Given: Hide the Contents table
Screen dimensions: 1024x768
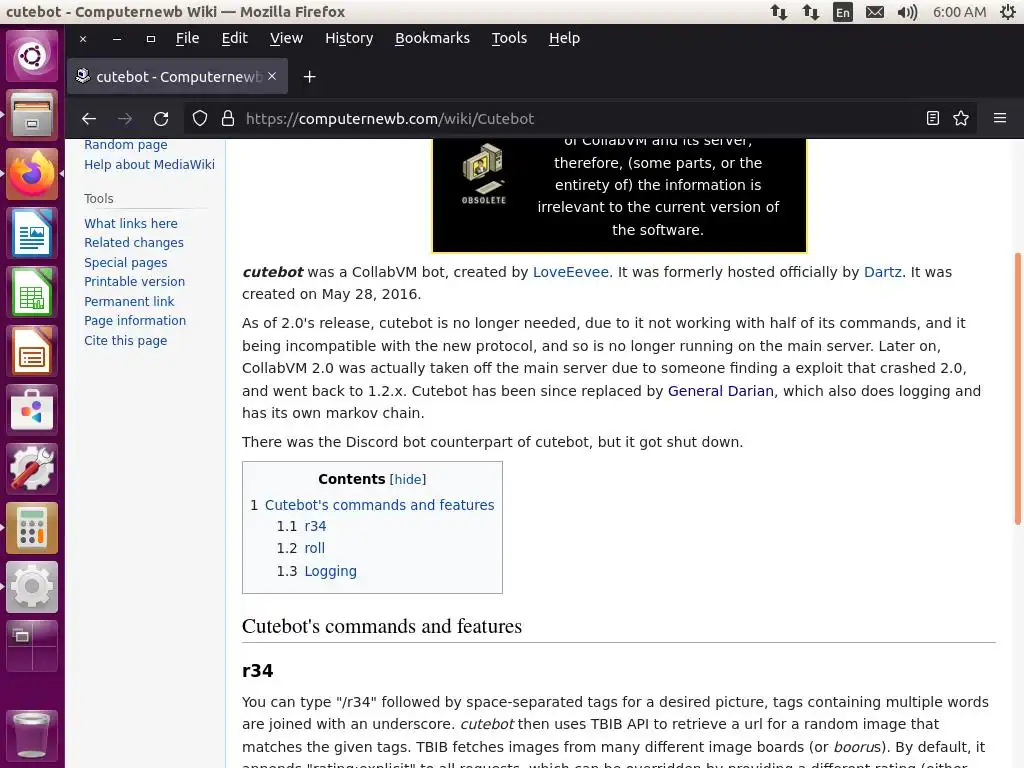Looking at the screenshot, I should tap(408, 479).
